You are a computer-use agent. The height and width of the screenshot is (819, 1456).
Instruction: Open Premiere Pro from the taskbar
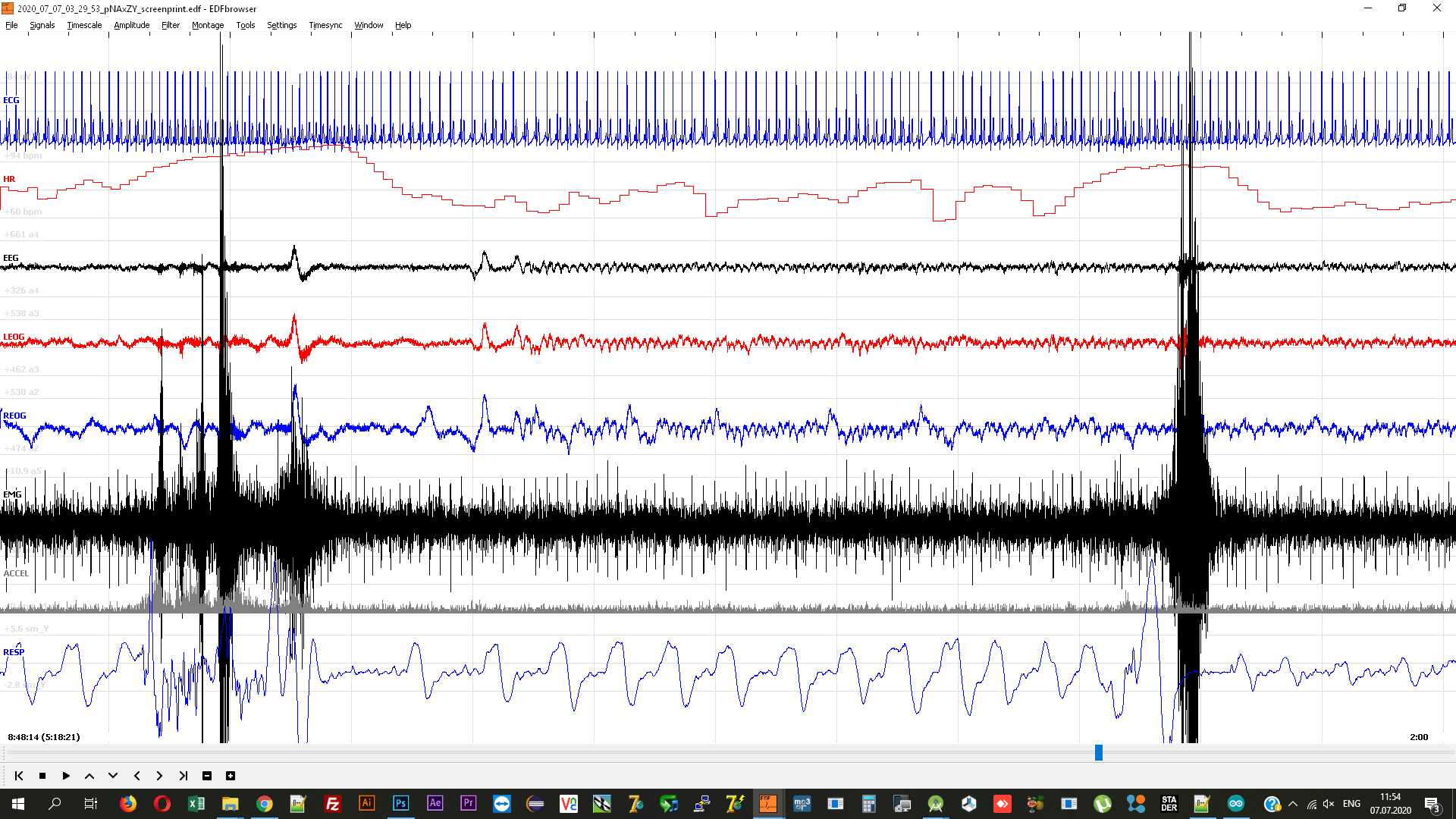[468, 804]
